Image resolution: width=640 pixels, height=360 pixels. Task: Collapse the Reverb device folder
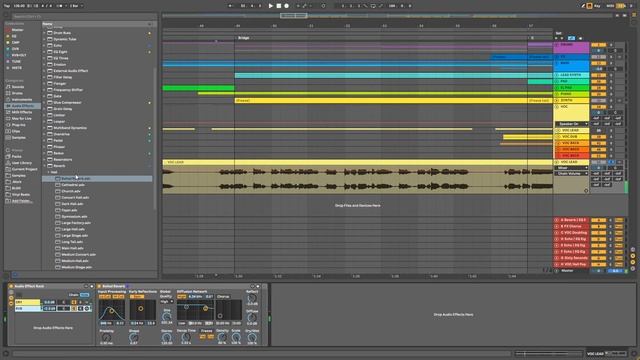pyautogui.click(x=44, y=166)
